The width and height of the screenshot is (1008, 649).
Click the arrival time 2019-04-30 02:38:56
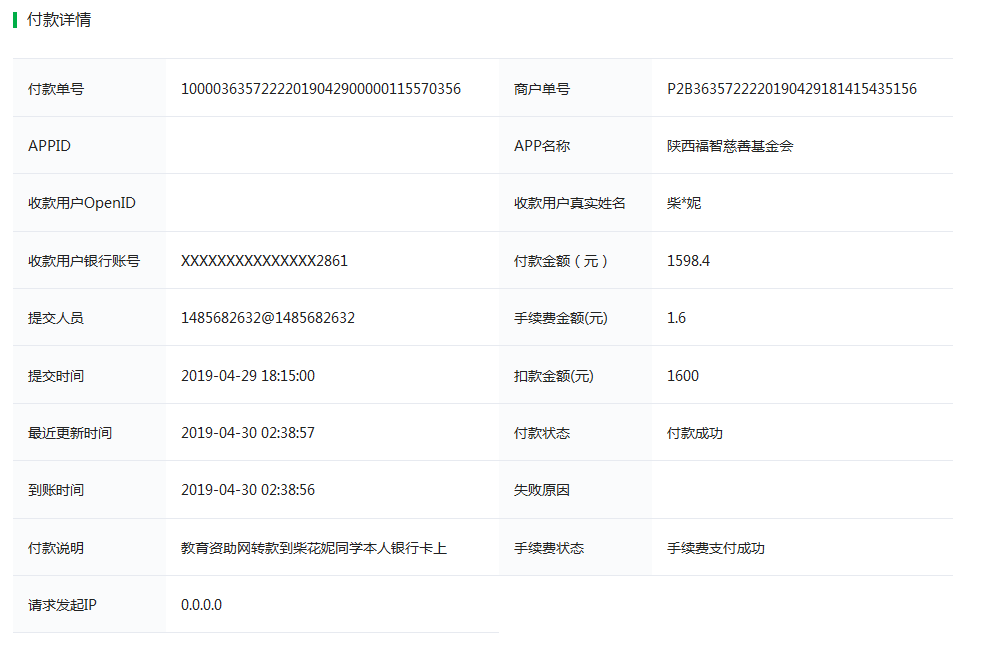(x=248, y=490)
